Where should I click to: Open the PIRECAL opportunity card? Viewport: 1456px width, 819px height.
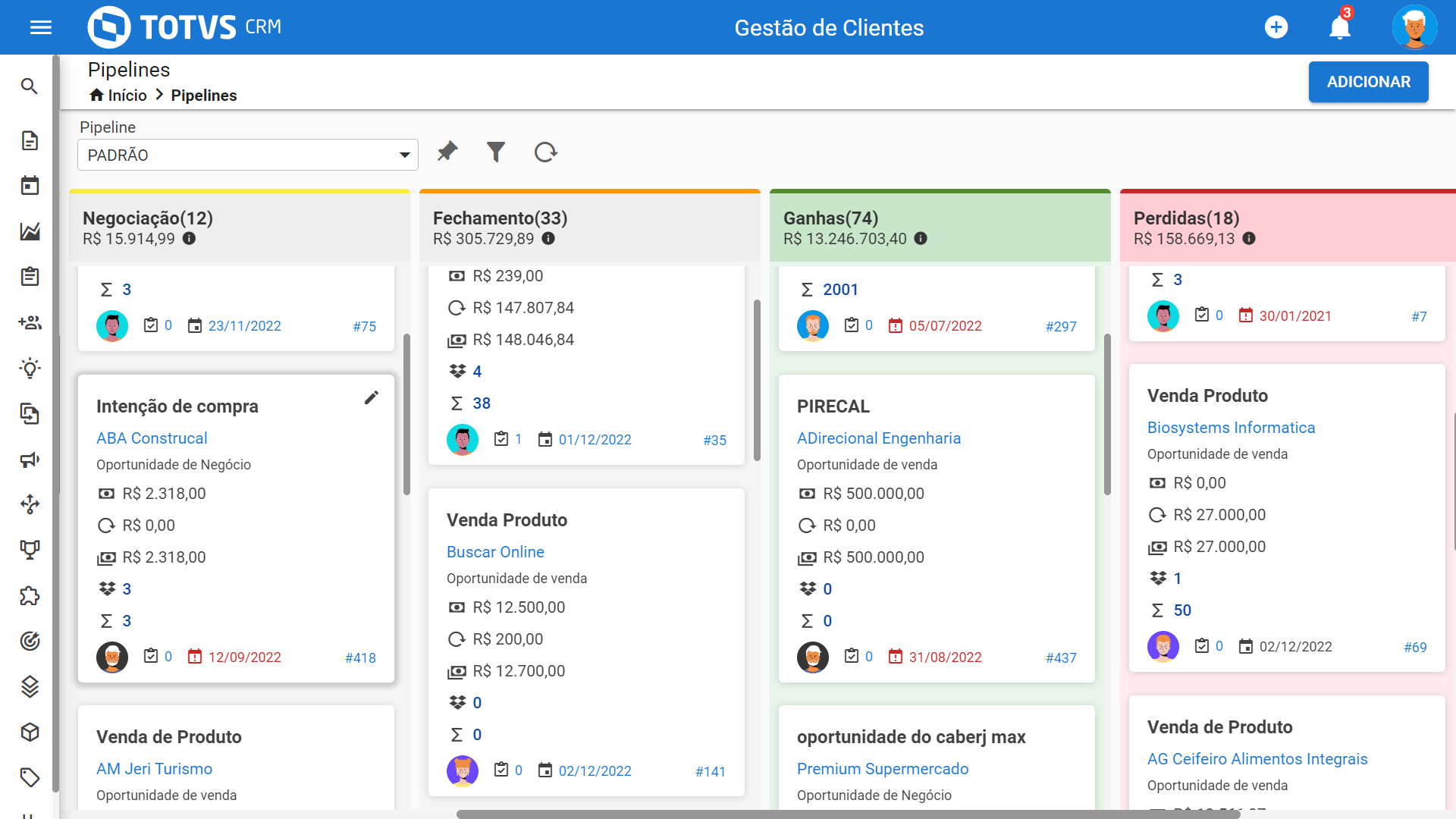833,406
